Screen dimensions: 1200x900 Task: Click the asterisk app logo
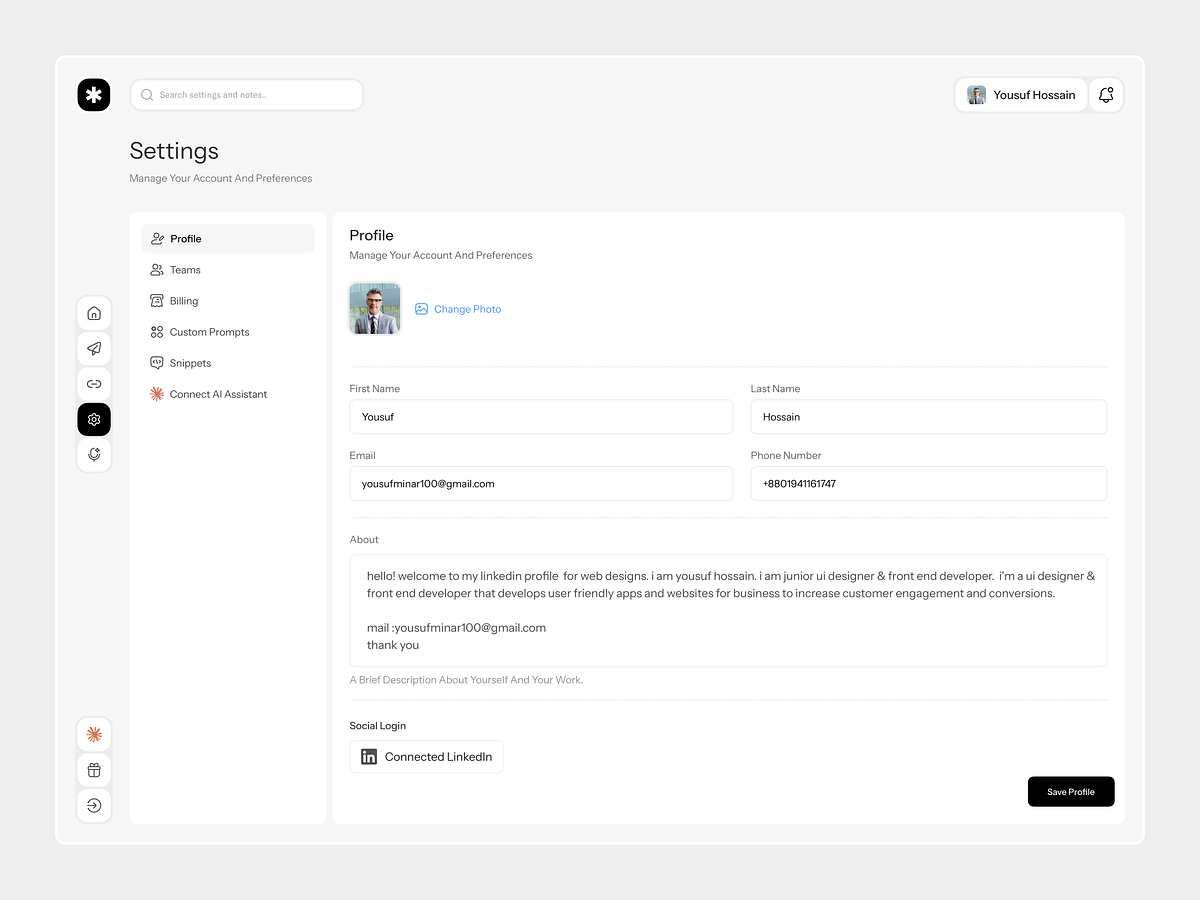click(x=94, y=95)
